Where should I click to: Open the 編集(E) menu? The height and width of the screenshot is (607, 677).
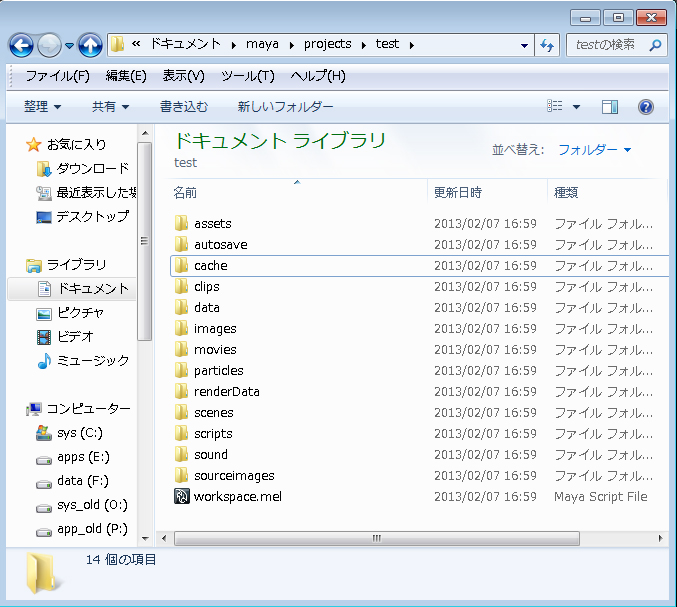(126, 76)
